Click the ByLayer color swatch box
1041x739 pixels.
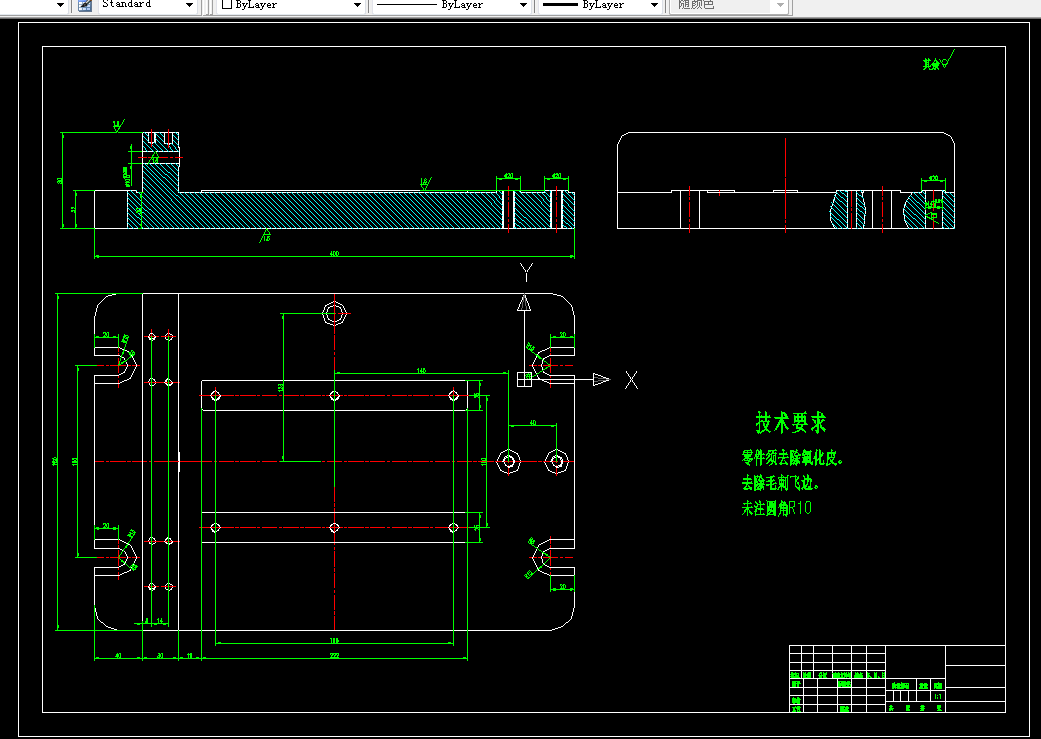pyautogui.click(x=227, y=4)
